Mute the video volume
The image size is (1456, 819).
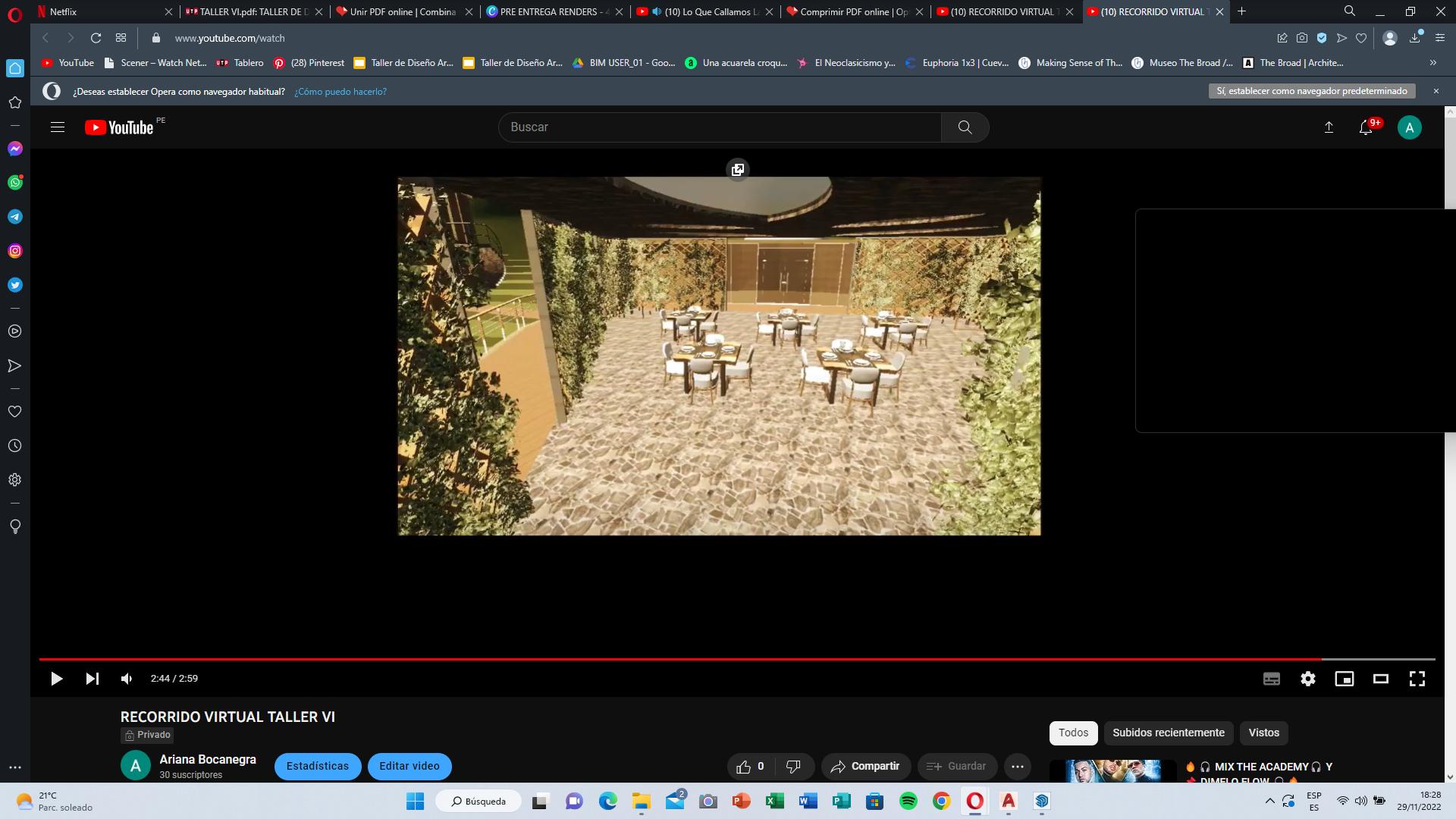coord(127,679)
